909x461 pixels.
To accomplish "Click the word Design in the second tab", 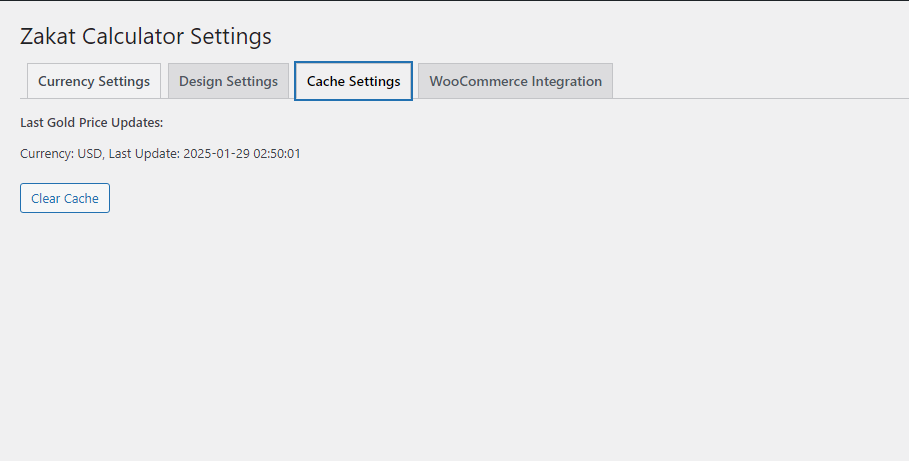I will click(200, 81).
